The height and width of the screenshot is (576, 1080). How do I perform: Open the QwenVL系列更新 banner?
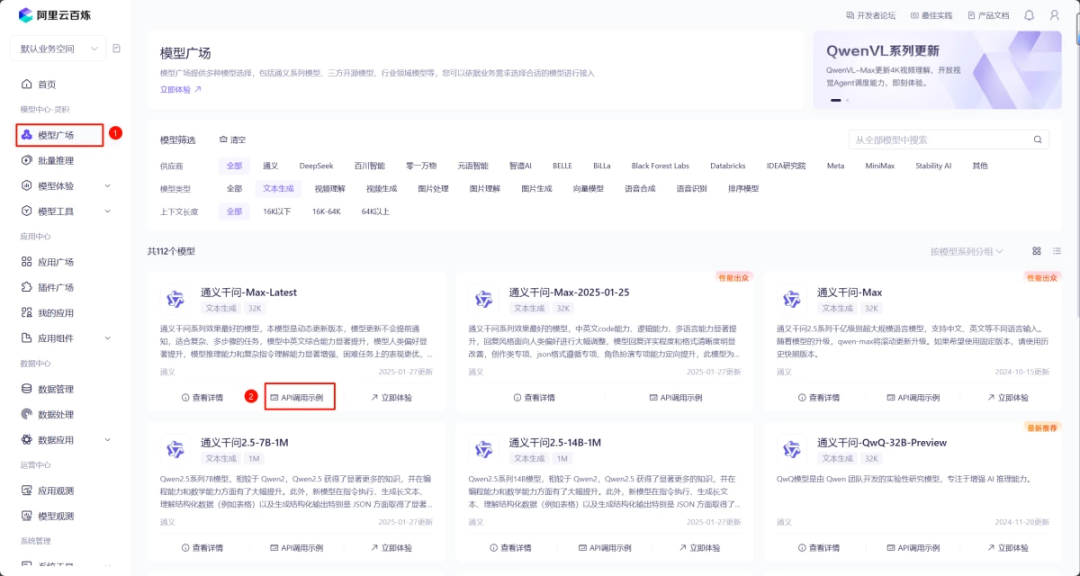pyautogui.click(x=937, y=70)
